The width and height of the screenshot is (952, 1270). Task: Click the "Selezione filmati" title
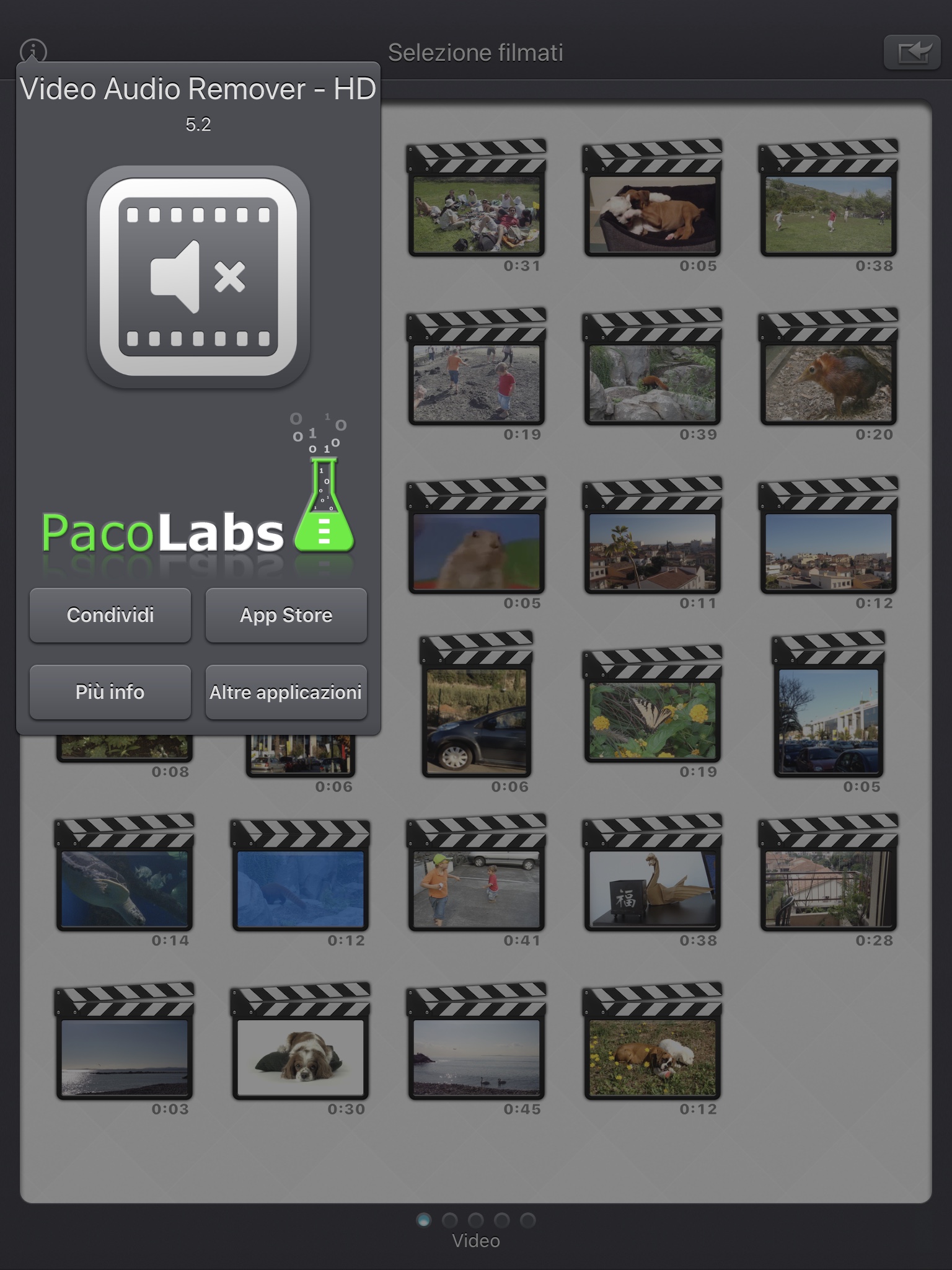coord(476,53)
